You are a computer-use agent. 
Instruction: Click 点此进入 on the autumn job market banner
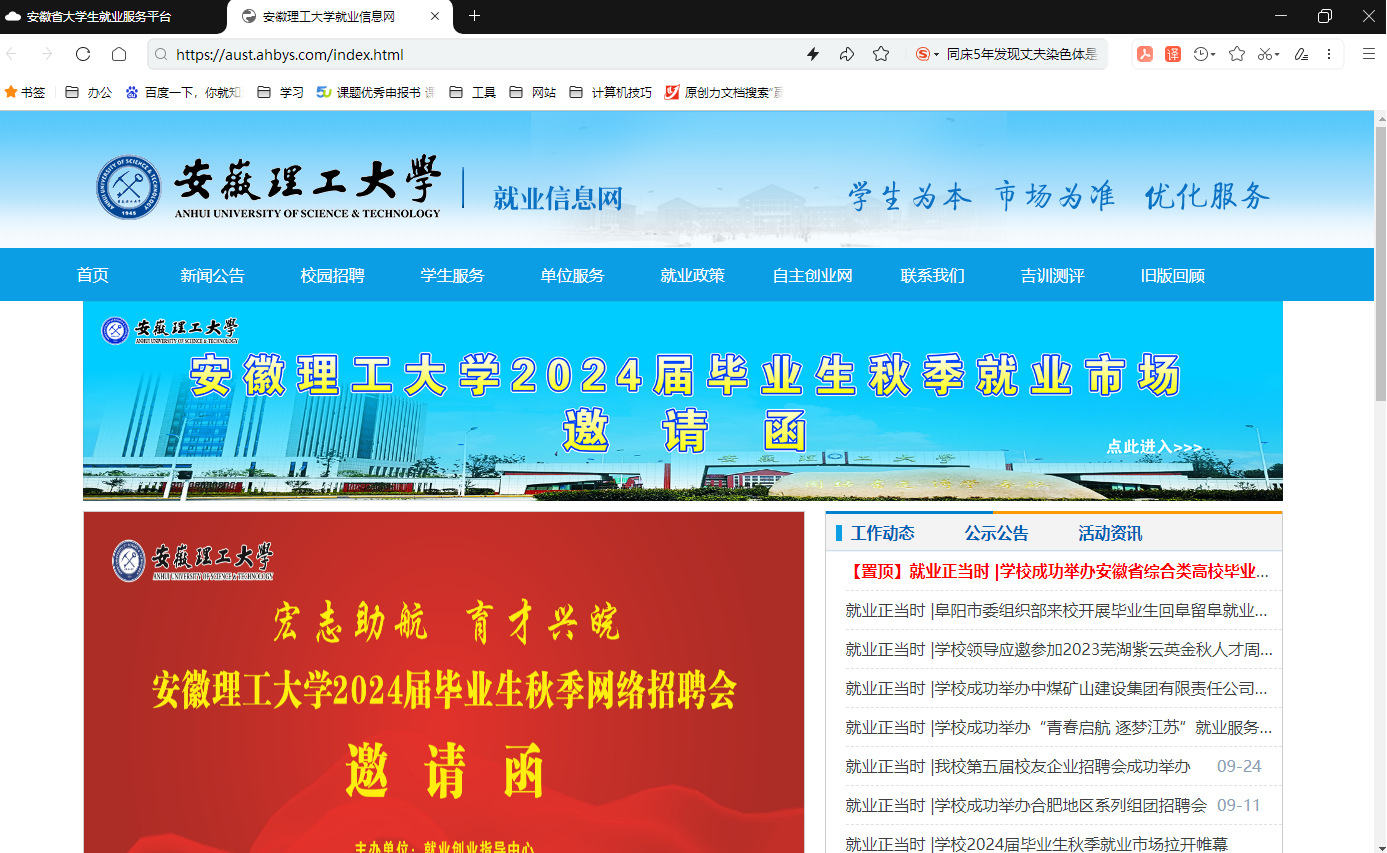coord(1154,447)
